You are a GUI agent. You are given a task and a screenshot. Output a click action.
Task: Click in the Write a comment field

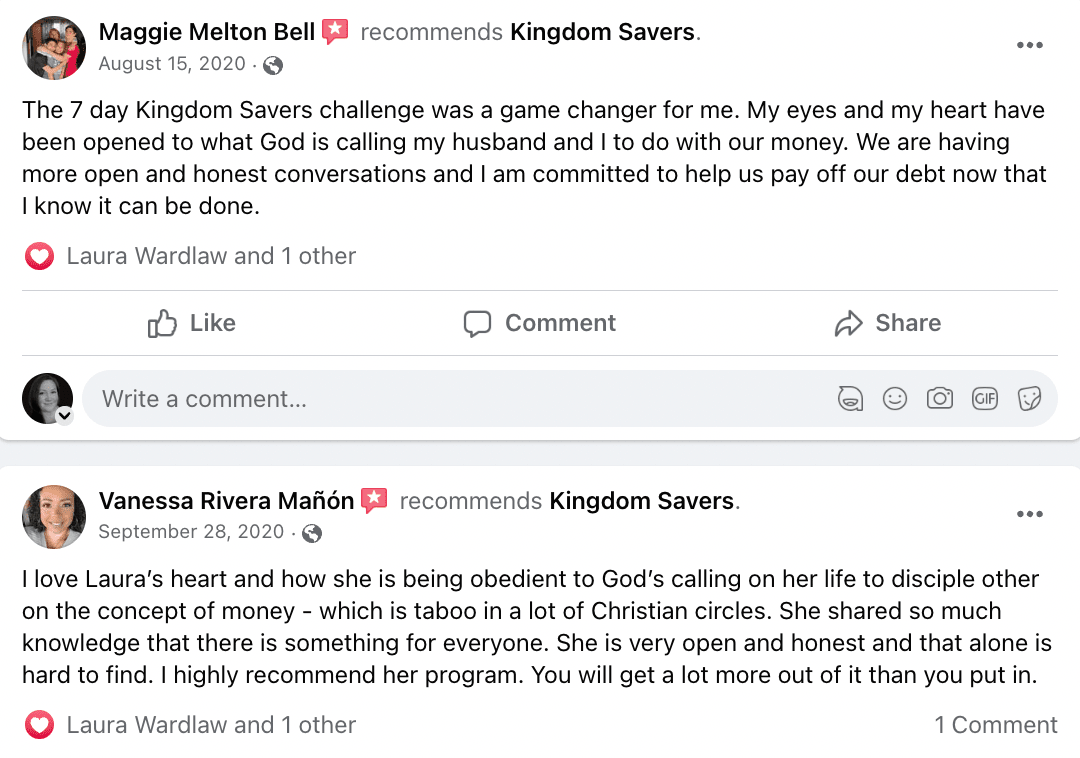[x=450, y=399]
